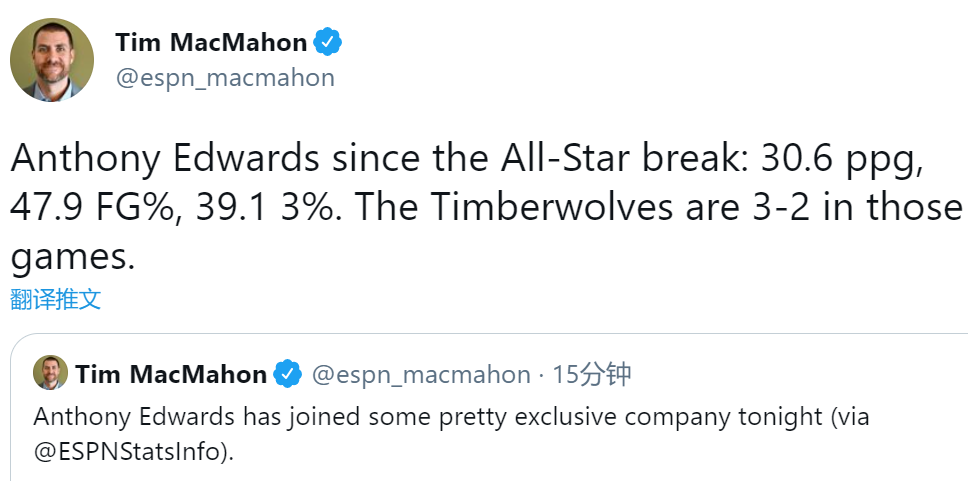Click 翻译推文 to translate the tweet
The height and width of the screenshot is (481, 968).
click(x=56, y=299)
